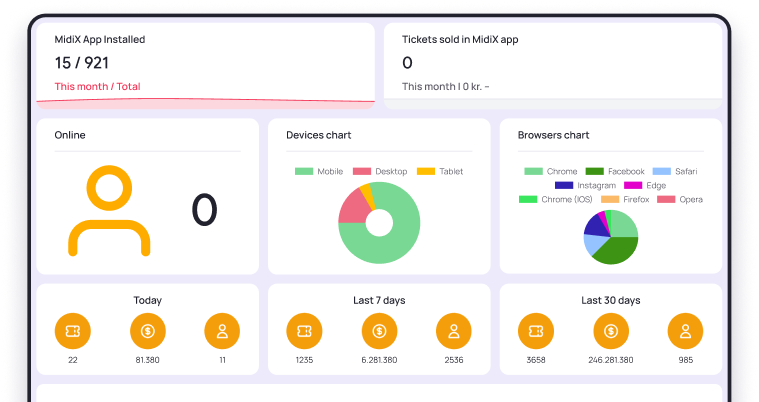The width and height of the screenshot is (759, 402).
Task: Toggle Edge legend swatch in Browsers chart
Action: (633, 186)
